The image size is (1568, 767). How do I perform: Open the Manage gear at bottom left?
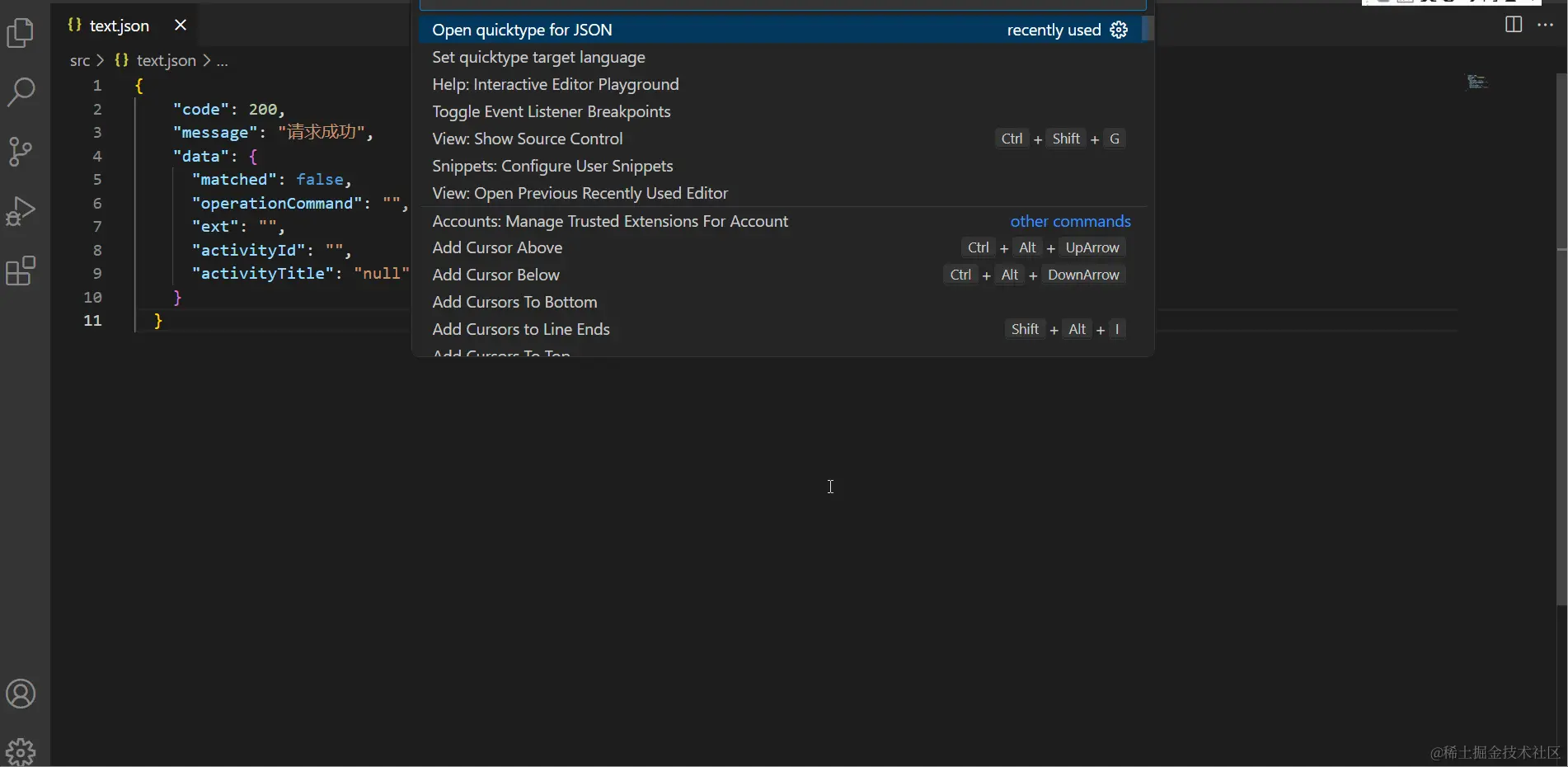(x=21, y=752)
